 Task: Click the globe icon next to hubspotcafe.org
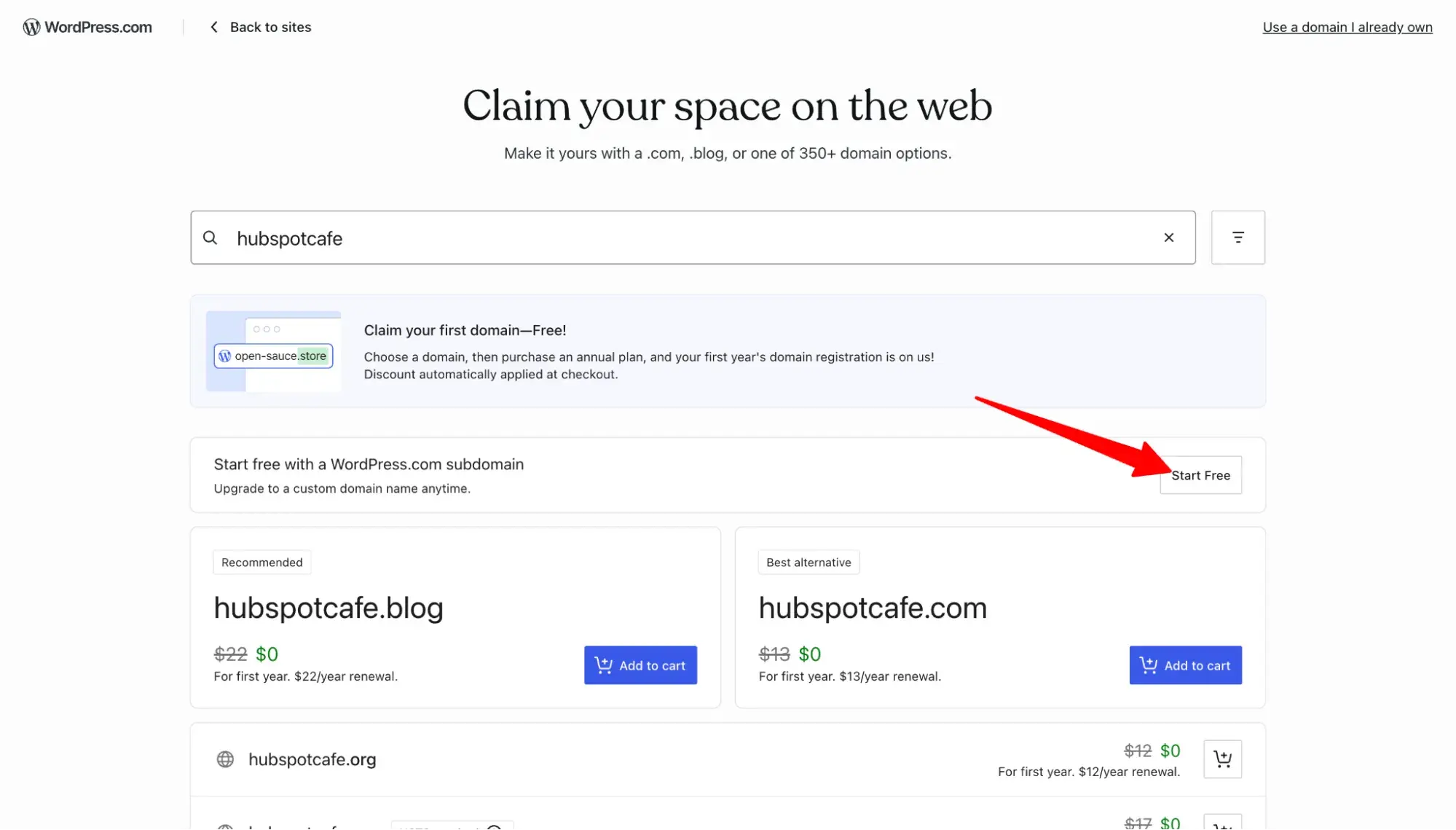click(x=224, y=759)
